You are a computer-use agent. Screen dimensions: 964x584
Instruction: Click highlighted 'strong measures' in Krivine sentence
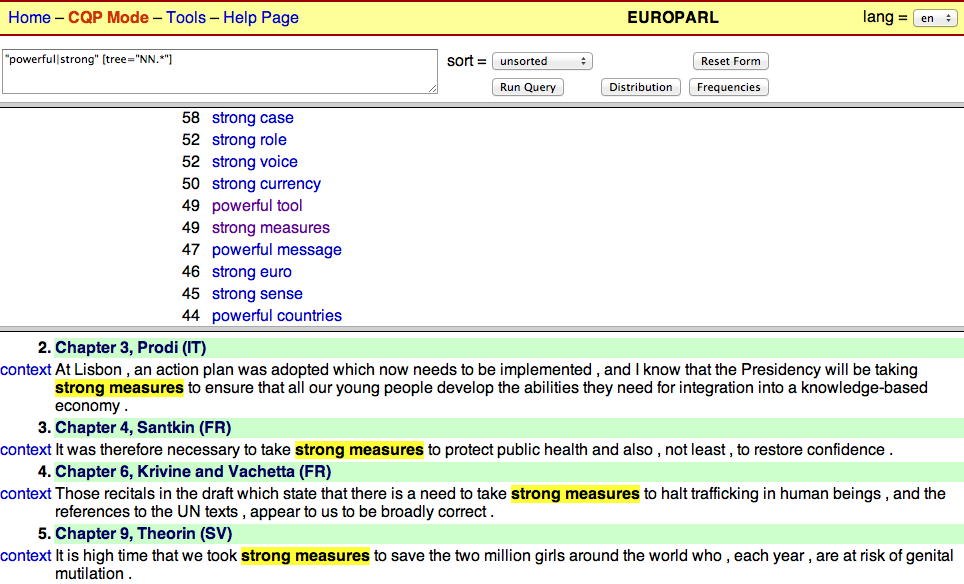pos(575,494)
